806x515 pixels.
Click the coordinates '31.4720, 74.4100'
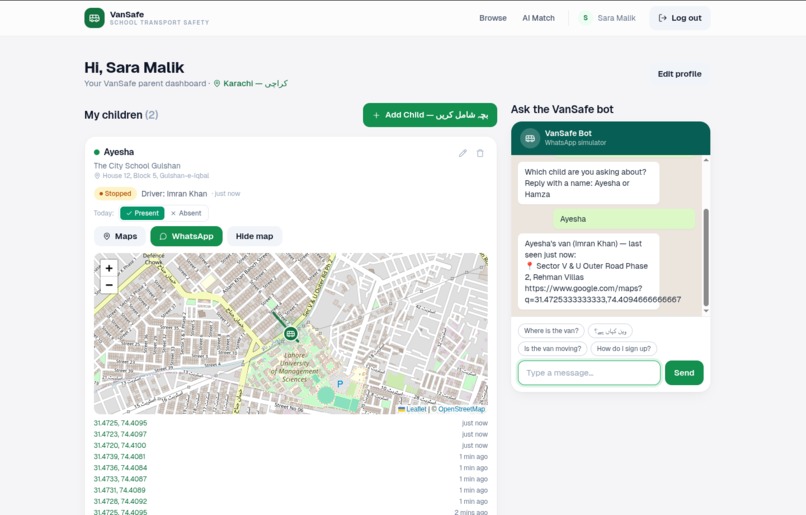coord(120,446)
